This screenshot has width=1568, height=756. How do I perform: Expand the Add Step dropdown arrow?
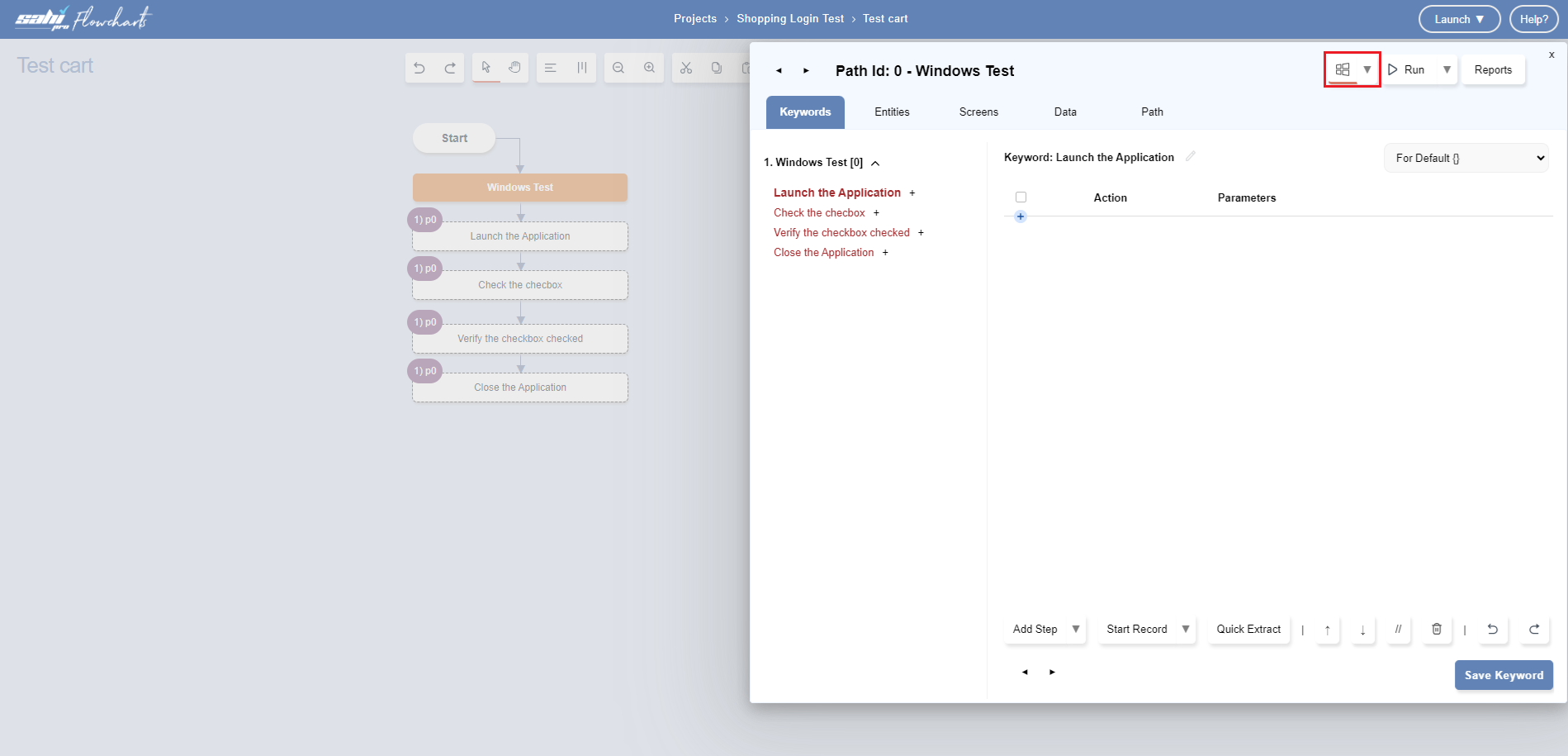pyautogui.click(x=1076, y=630)
